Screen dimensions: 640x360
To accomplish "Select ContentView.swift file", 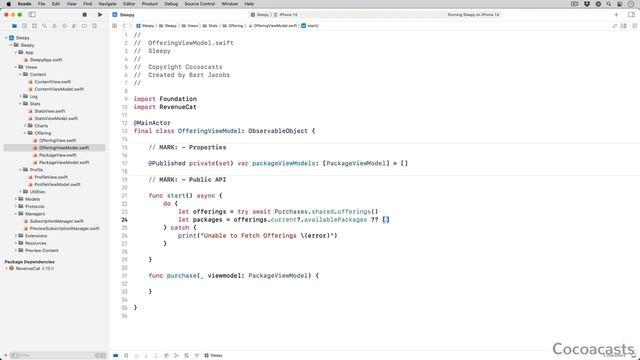I will (x=53, y=82).
